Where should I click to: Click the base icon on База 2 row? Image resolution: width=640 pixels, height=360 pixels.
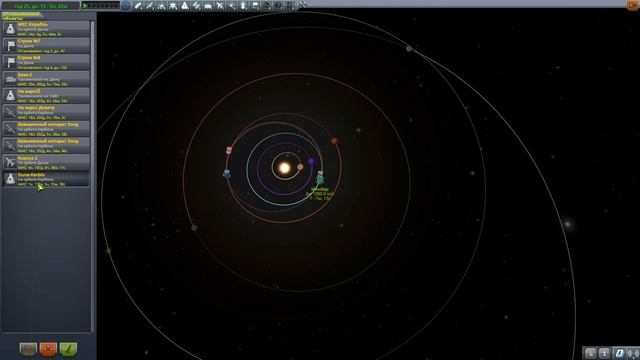coord(10,79)
